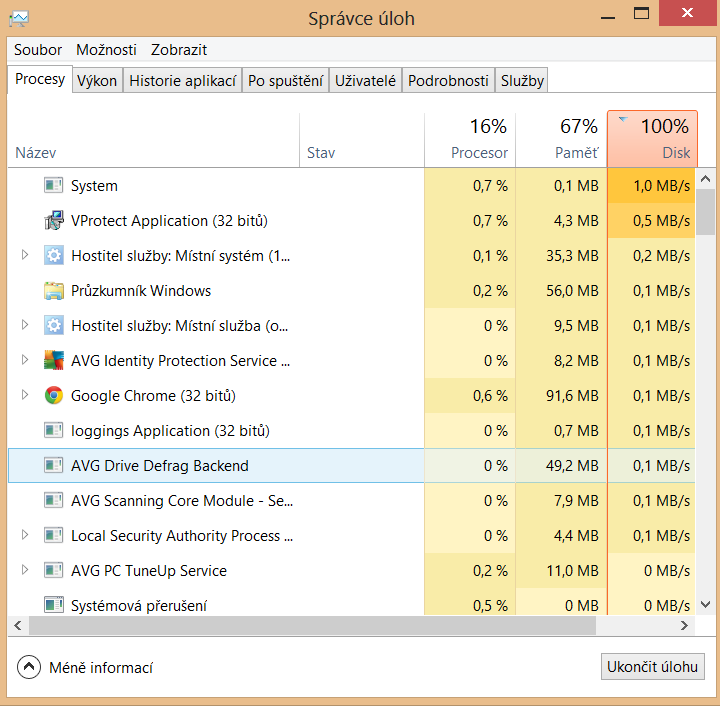Switch to the Uživatelé tab
Screen dimensions: 720x706
tap(365, 81)
